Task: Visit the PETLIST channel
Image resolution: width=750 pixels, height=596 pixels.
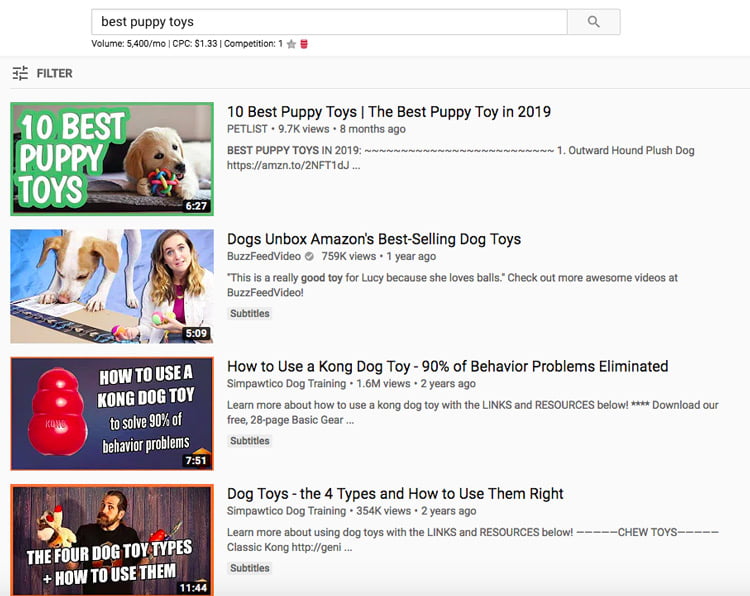Action: (247, 129)
